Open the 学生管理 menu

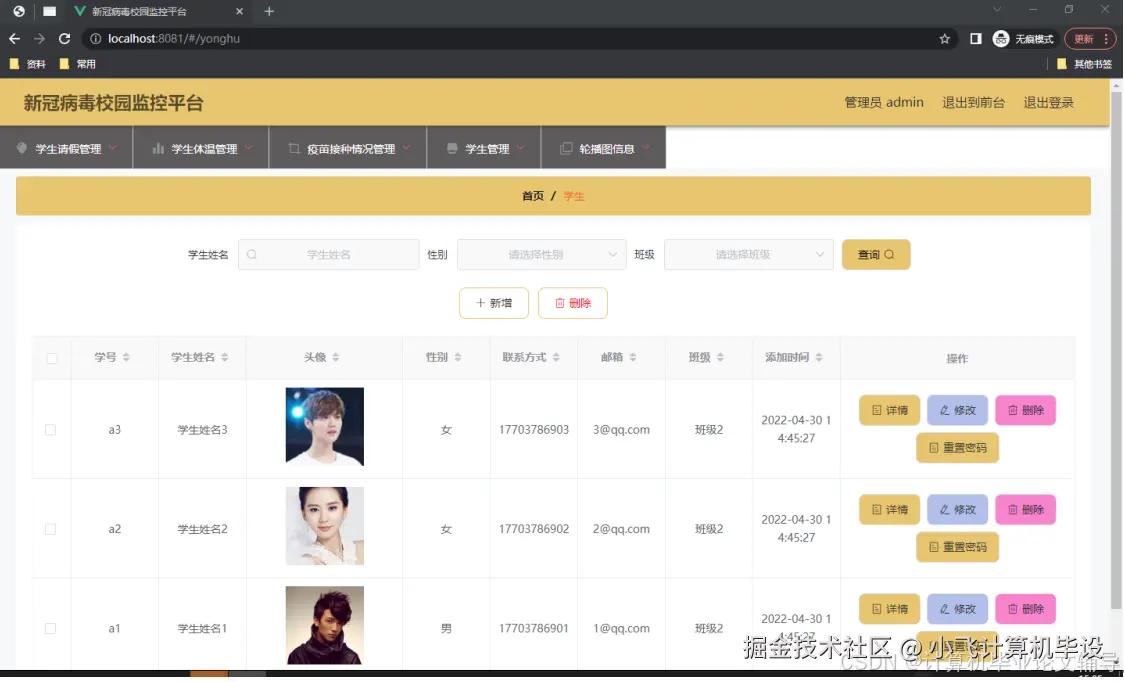[x=485, y=148]
